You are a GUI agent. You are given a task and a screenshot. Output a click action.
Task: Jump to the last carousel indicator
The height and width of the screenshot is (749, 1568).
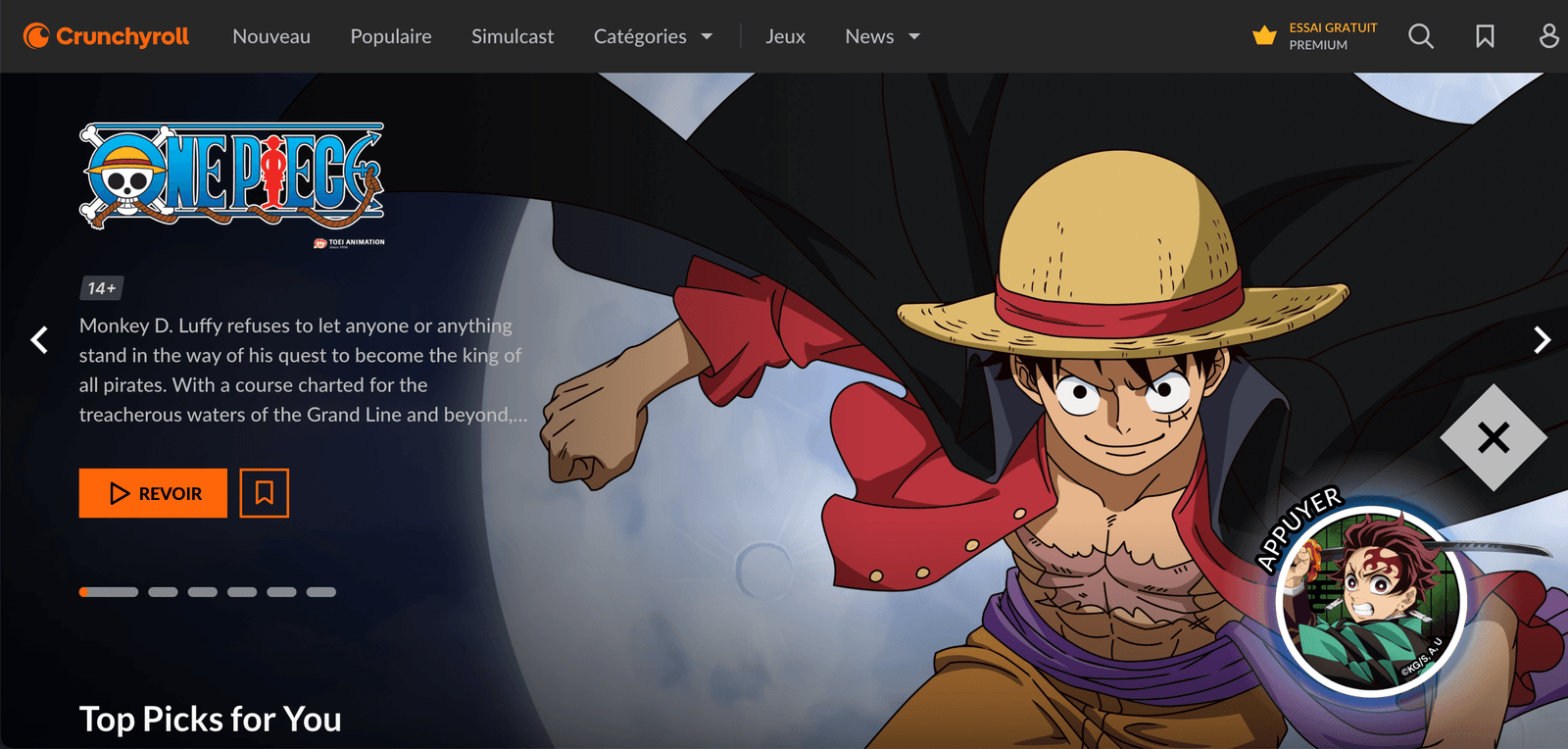click(x=320, y=592)
